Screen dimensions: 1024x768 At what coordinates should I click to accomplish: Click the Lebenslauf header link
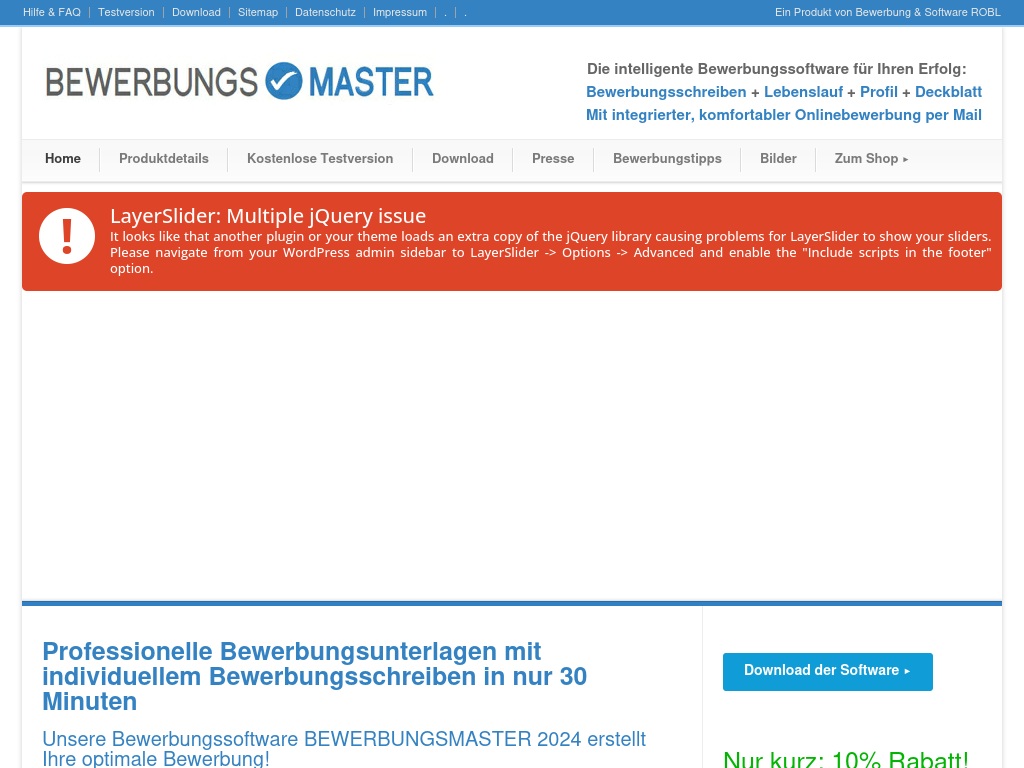(803, 92)
